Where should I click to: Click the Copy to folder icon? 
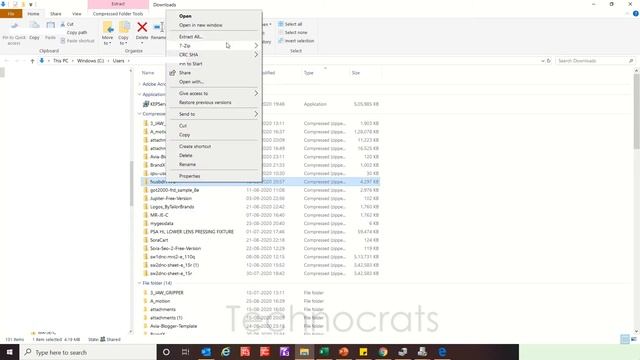[124, 27]
